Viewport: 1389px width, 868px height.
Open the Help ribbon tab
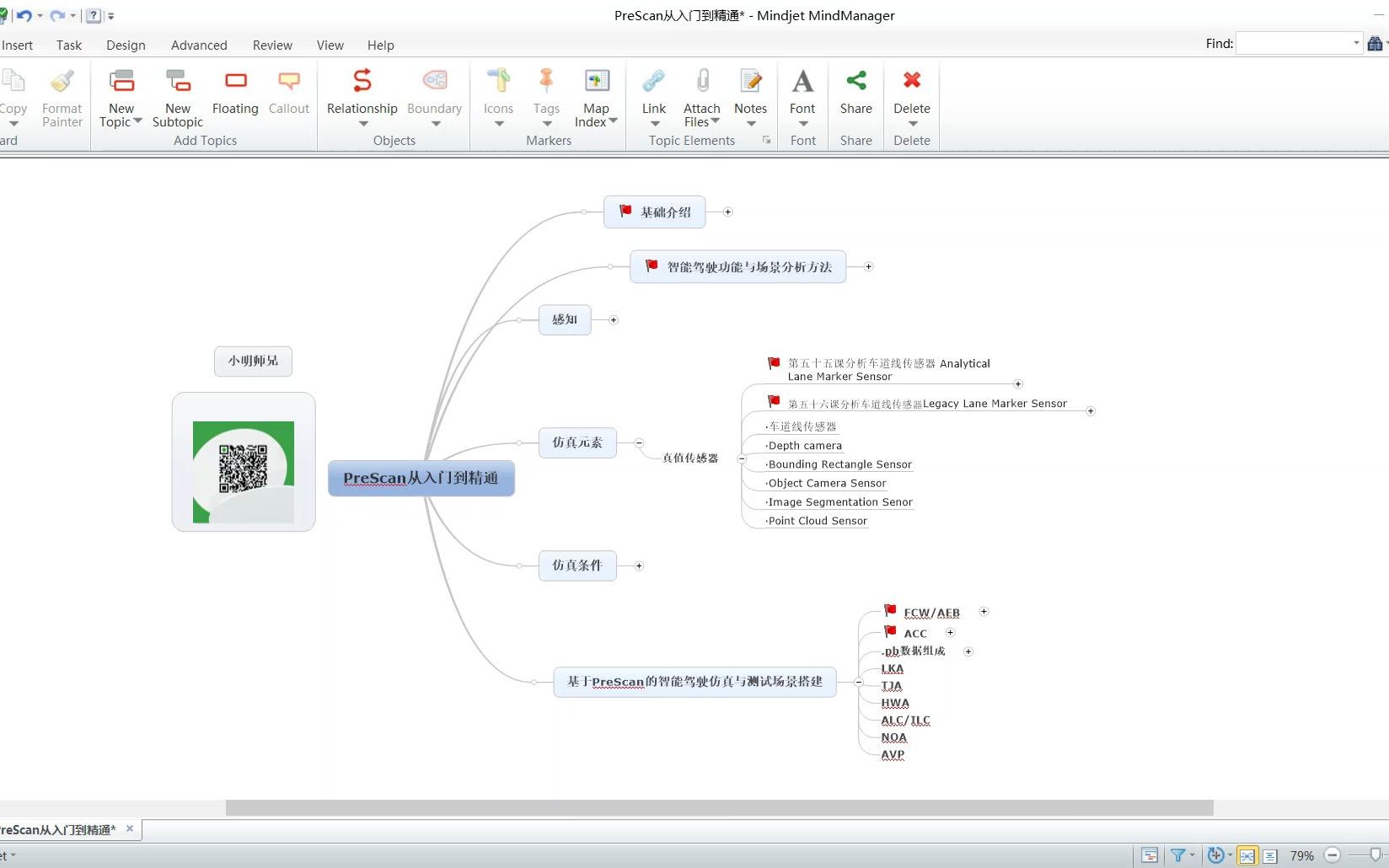coord(380,46)
